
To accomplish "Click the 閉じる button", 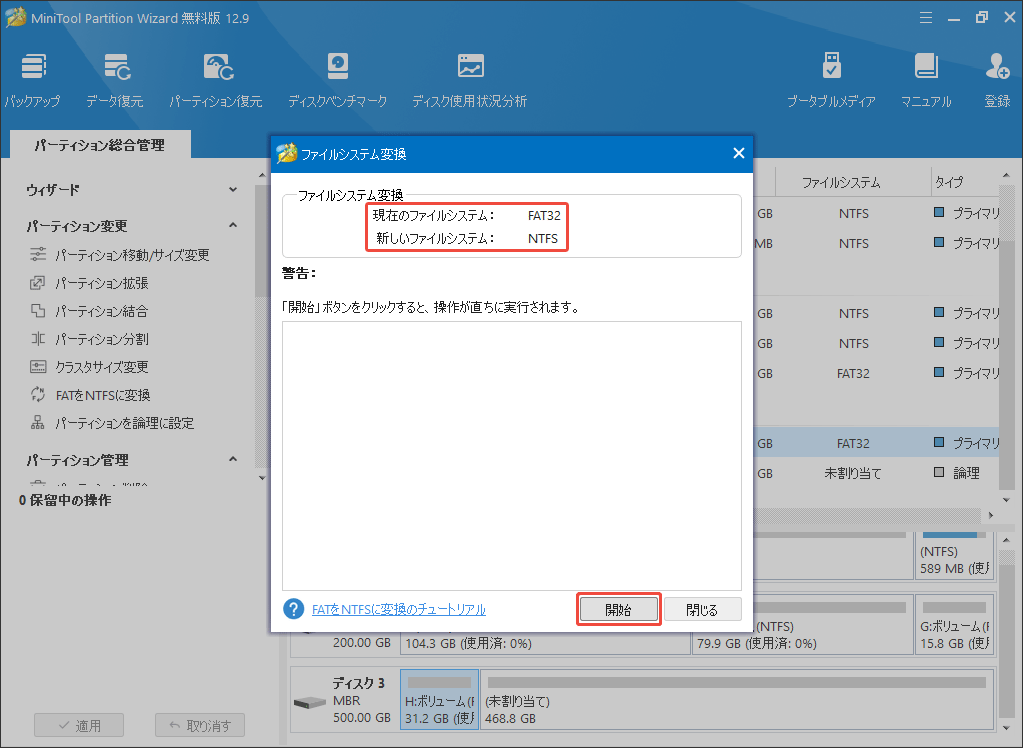I will [x=703, y=610].
